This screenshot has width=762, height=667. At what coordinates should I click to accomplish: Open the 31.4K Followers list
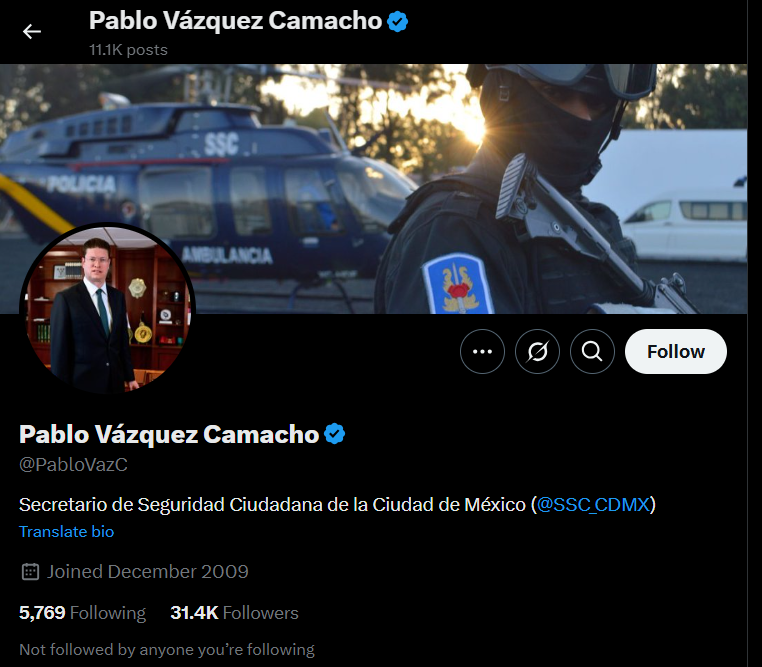point(234,613)
